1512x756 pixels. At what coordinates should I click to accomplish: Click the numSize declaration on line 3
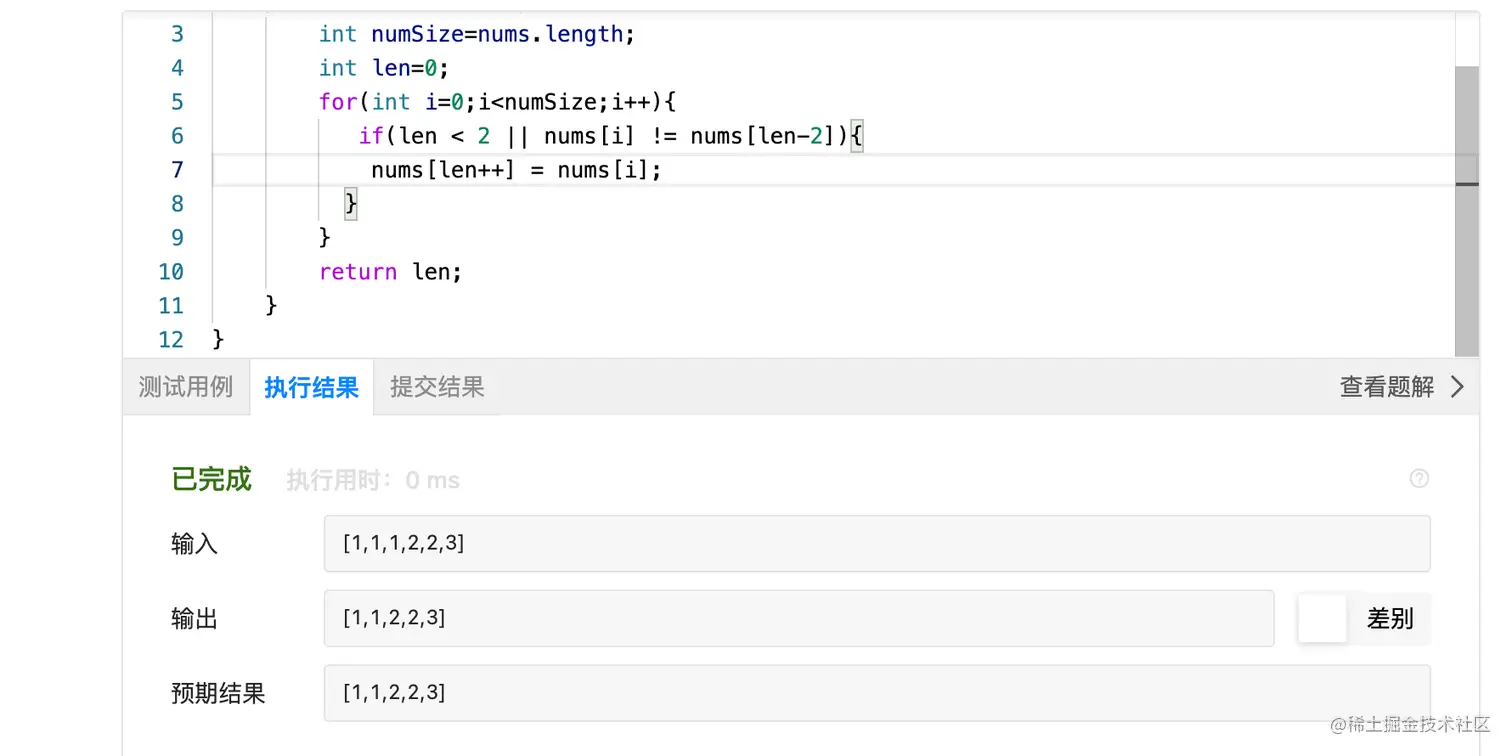point(477,34)
